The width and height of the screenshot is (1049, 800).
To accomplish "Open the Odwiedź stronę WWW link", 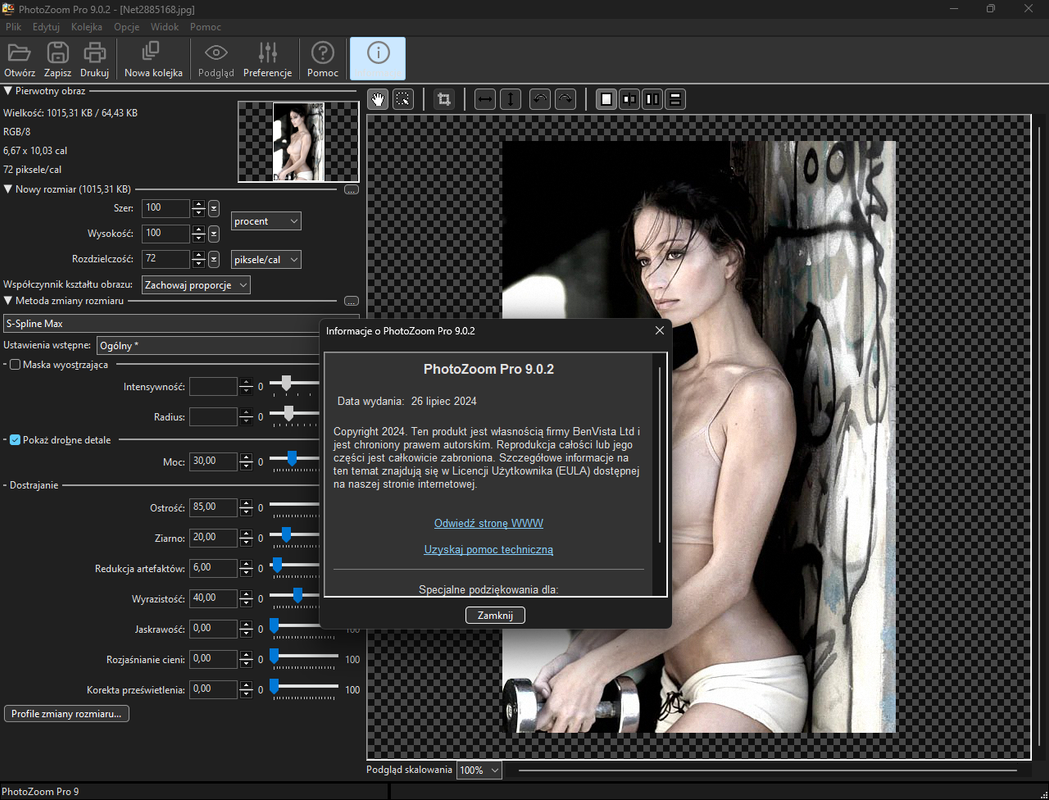I will click(x=488, y=523).
